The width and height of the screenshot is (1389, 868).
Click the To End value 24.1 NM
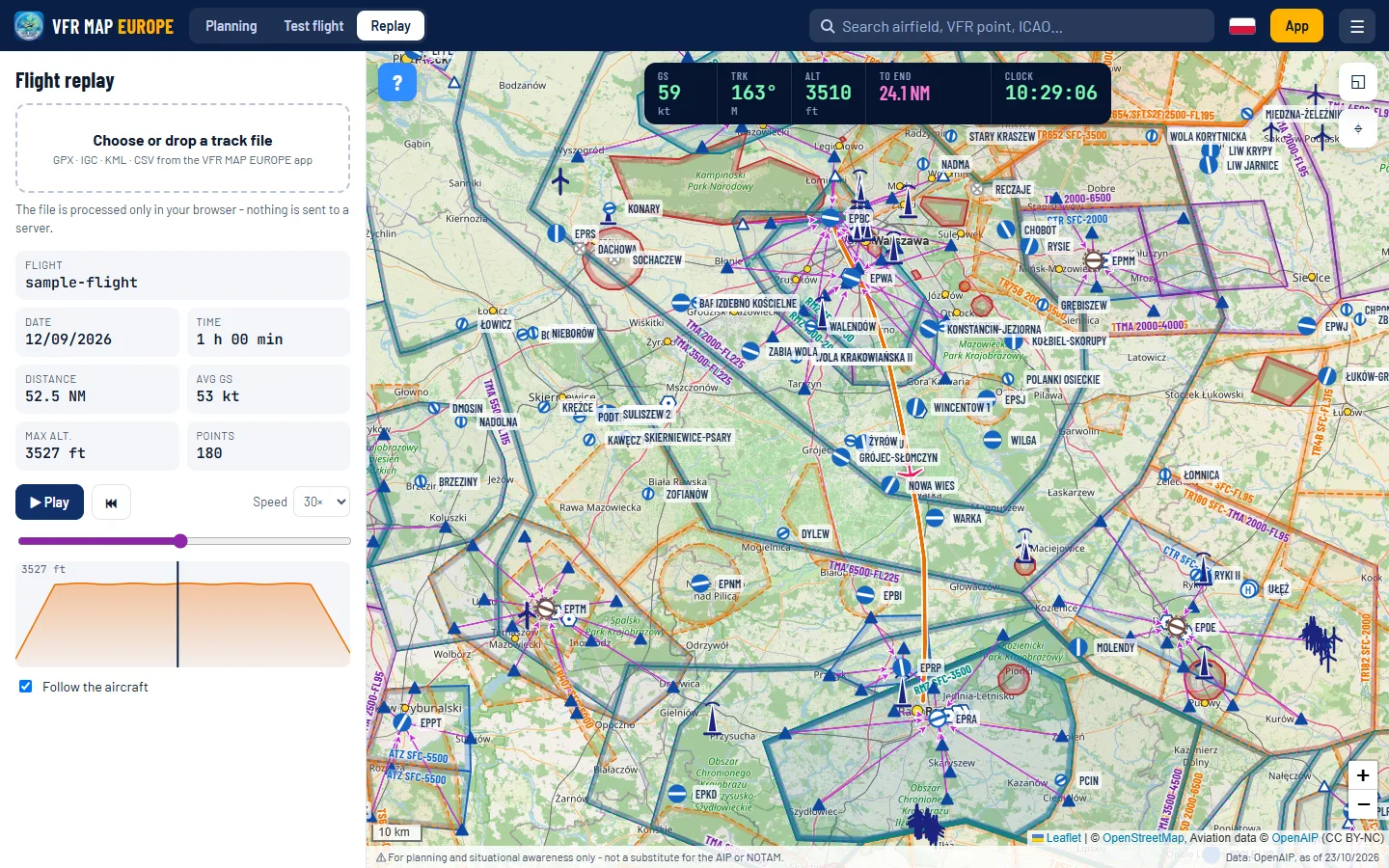pyautogui.click(x=905, y=94)
